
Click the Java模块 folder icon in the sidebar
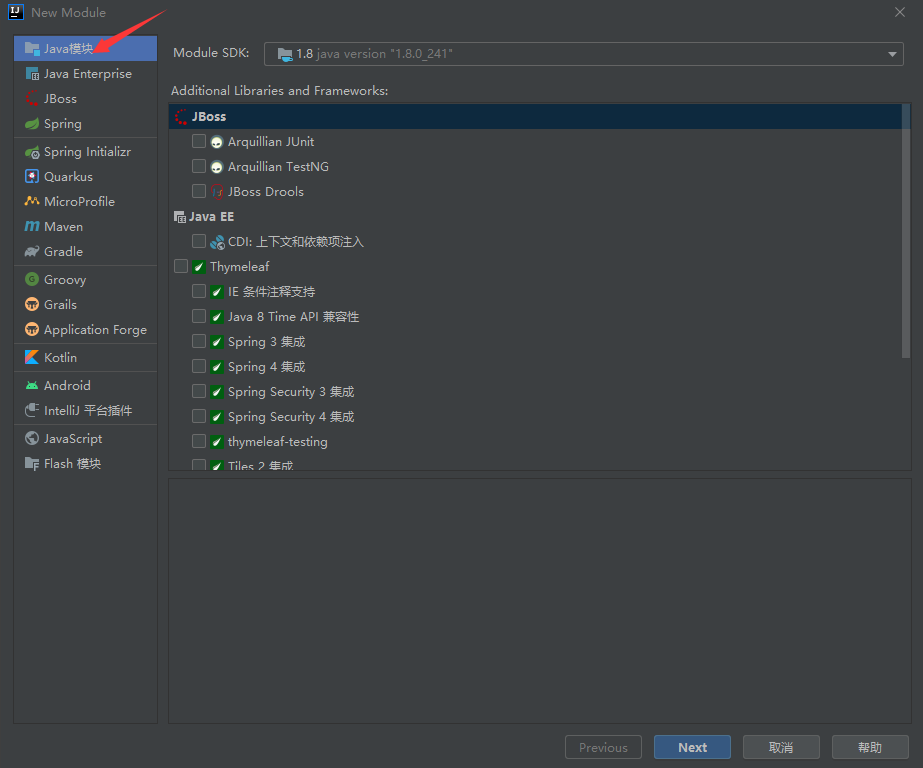point(32,48)
